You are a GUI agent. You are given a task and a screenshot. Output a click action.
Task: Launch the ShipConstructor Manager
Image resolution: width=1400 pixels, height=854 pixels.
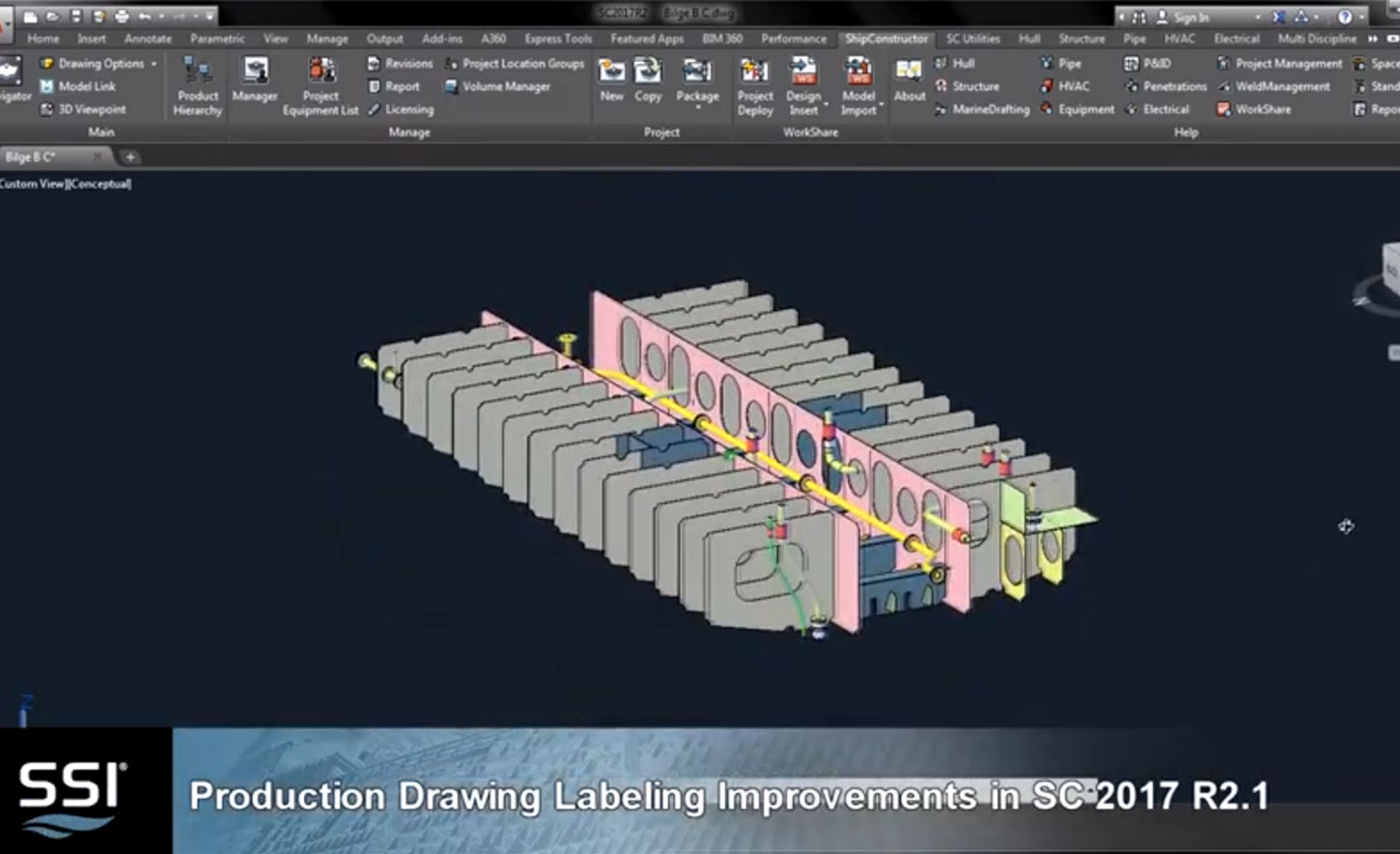254,82
